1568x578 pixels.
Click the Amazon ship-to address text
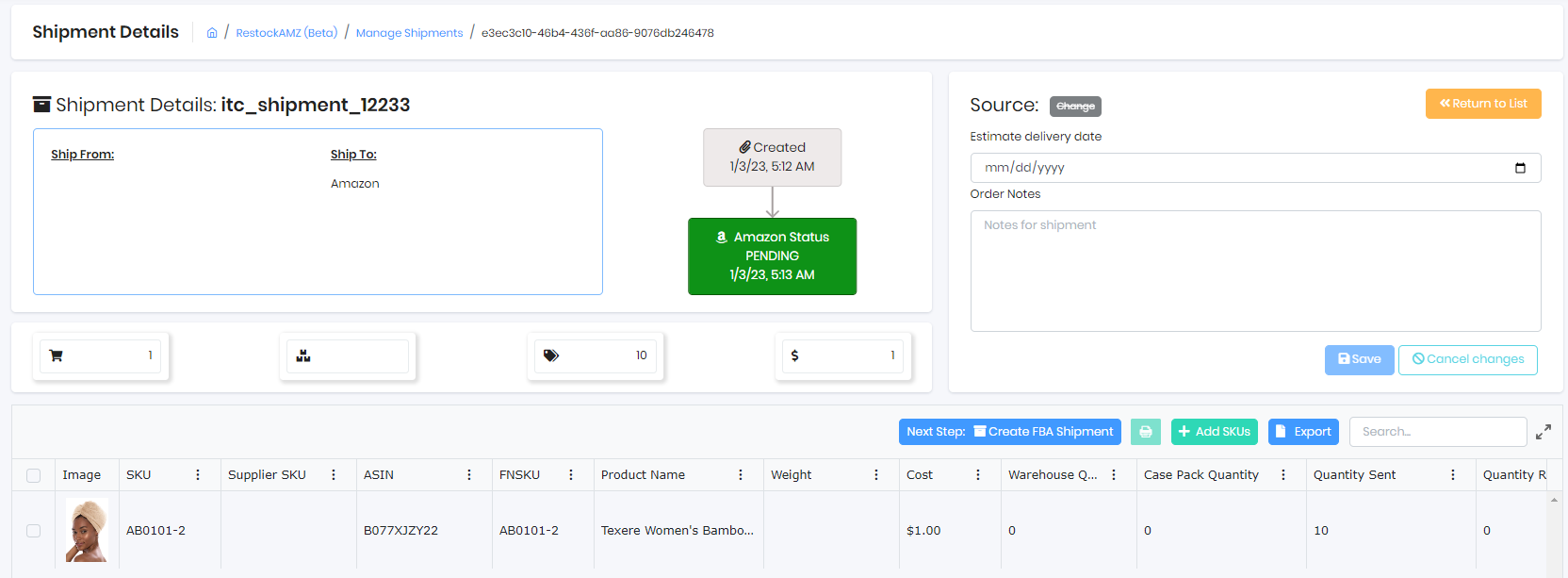(355, 184)
